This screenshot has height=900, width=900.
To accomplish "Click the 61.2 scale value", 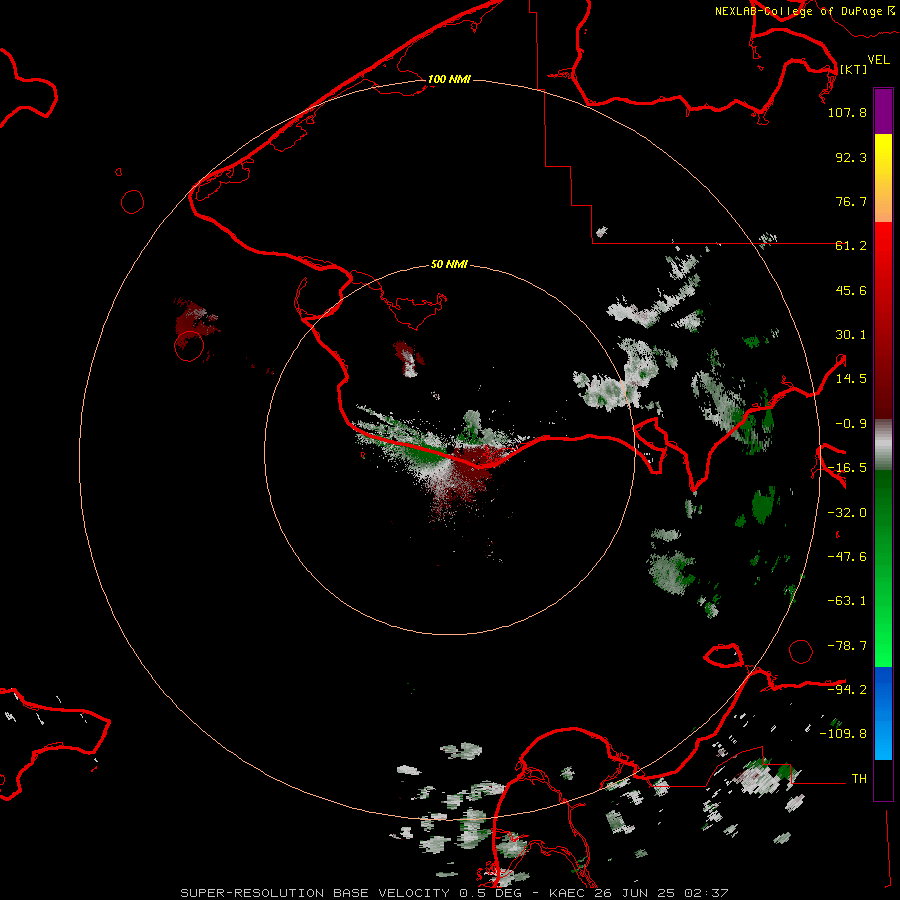I will click(851, 246).
